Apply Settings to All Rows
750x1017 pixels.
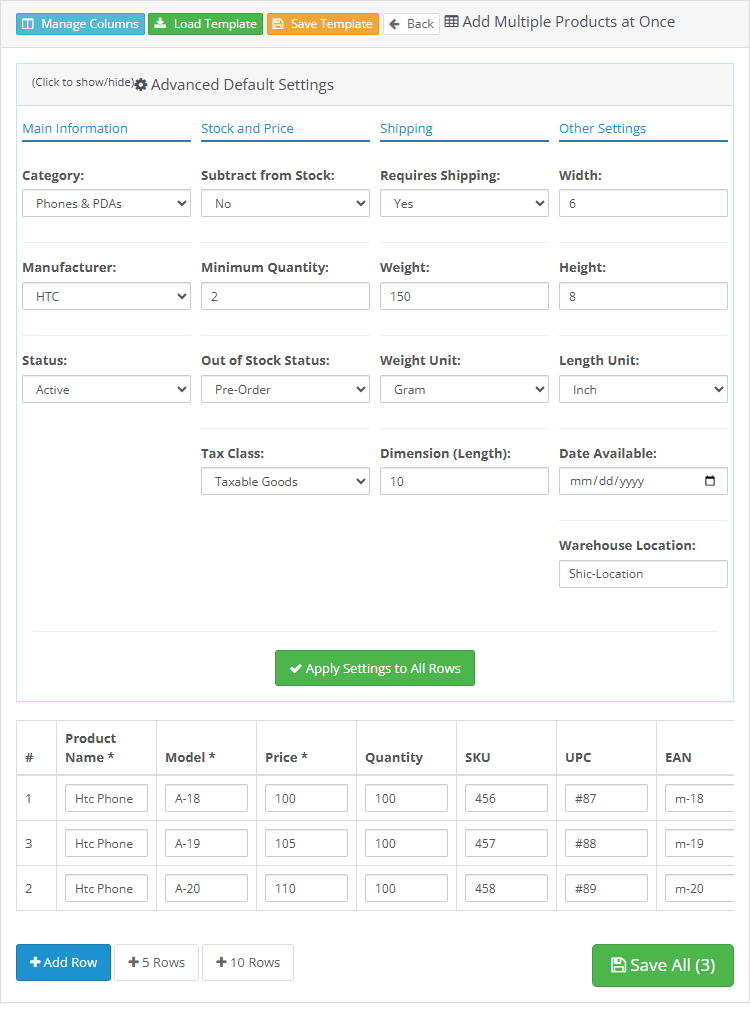(x=374, y=668)
